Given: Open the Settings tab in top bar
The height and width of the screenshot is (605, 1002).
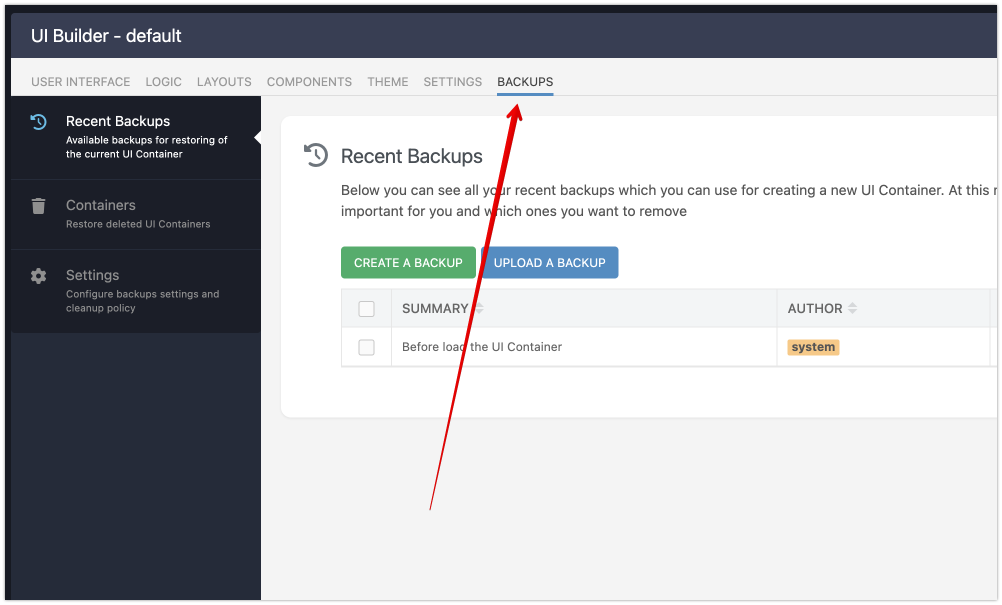Looking at the screenshot, I should point(452,82).
